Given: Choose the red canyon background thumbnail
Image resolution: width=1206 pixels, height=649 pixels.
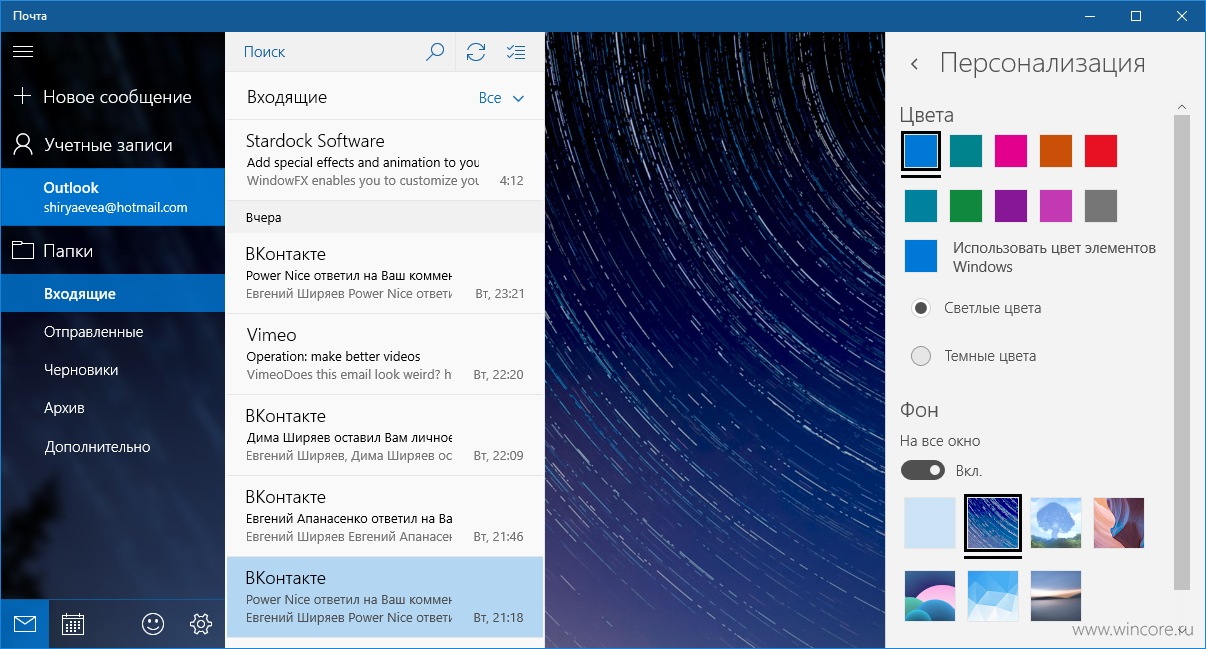Looking at the screenshot, I should click(x=1119, y=523).
